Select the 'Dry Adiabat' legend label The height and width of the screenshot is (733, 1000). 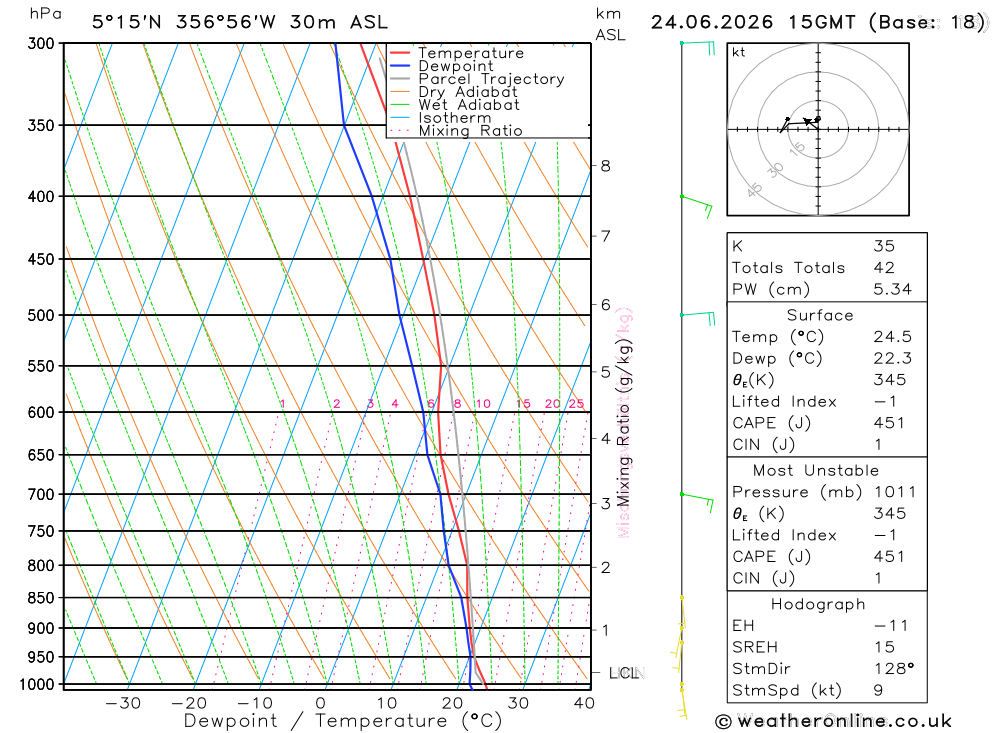tap(468, 92)
